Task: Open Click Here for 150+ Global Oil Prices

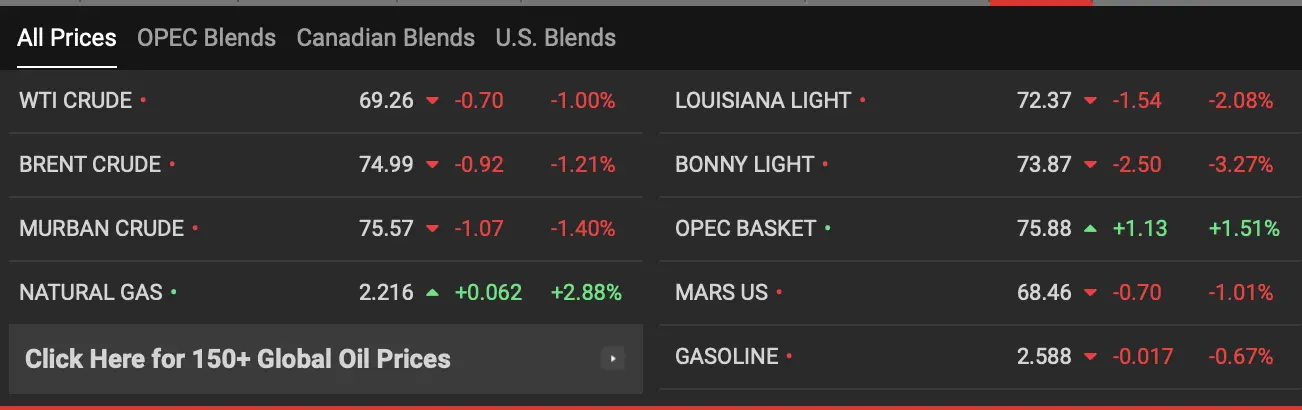Action: click(x=238, y=359)
